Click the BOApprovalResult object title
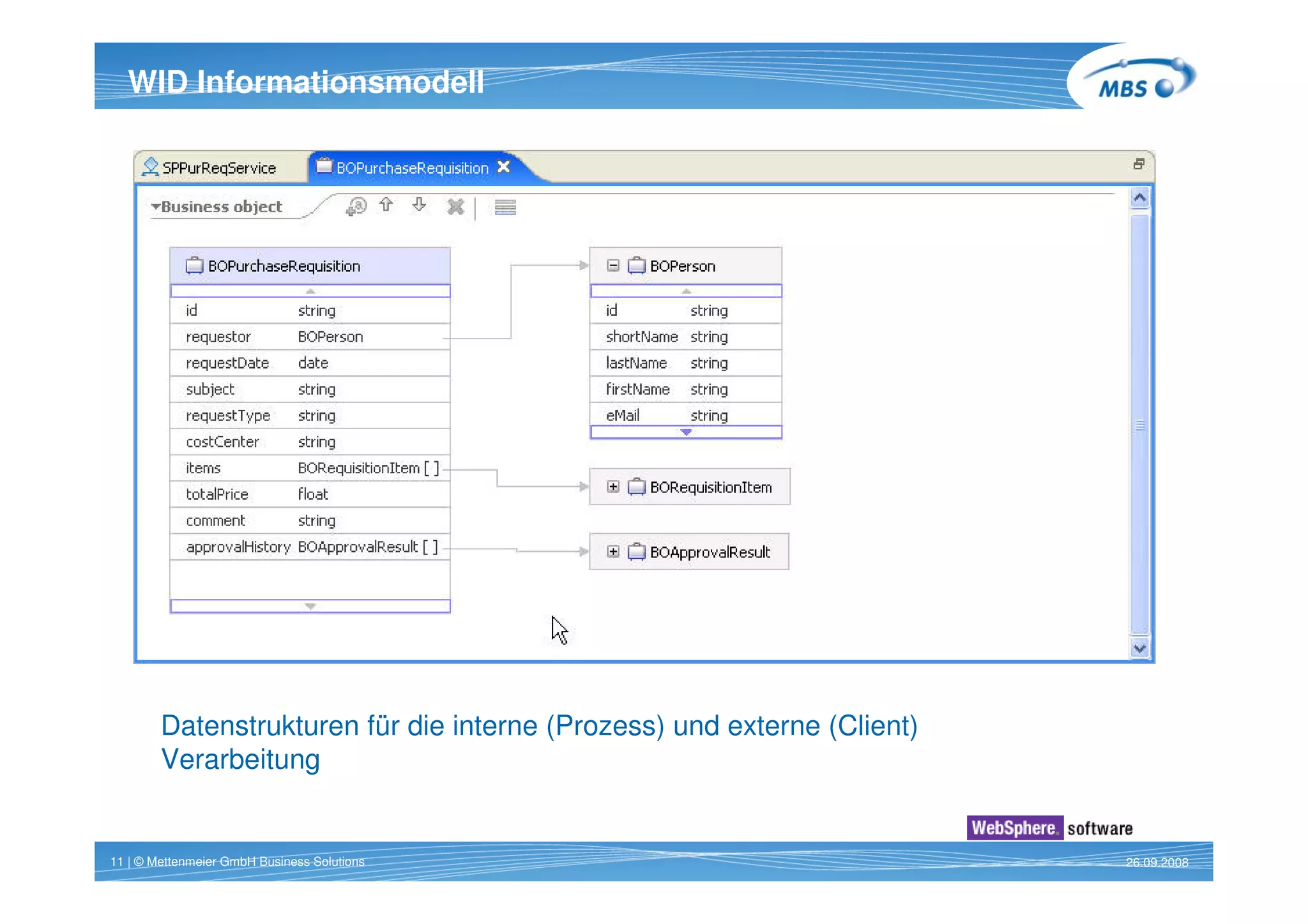Viewport: 1308px width, 924px height. pyautogui.click(x=710, y=552)
